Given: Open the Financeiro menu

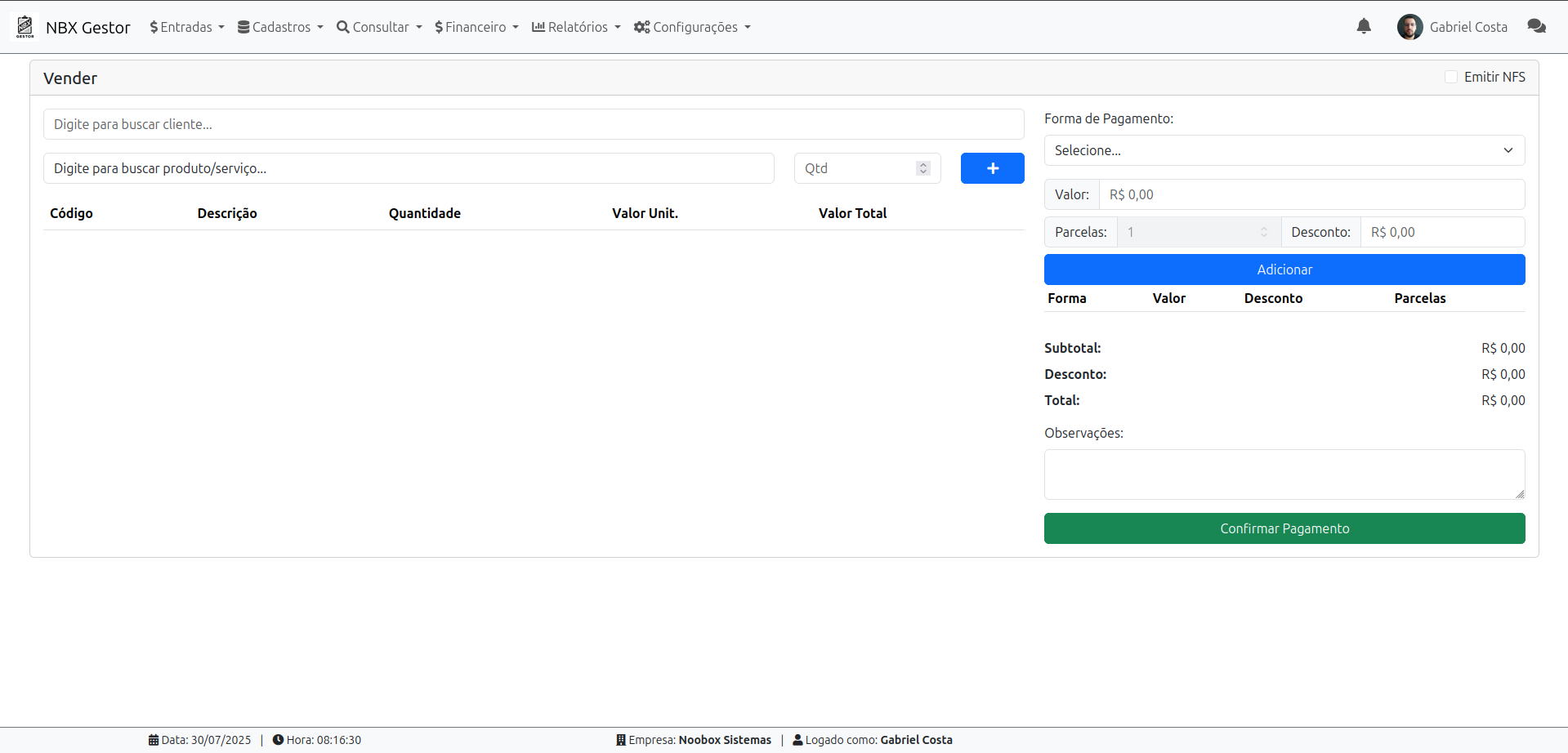Looking at the screenshot, I should tap(476, 27).
